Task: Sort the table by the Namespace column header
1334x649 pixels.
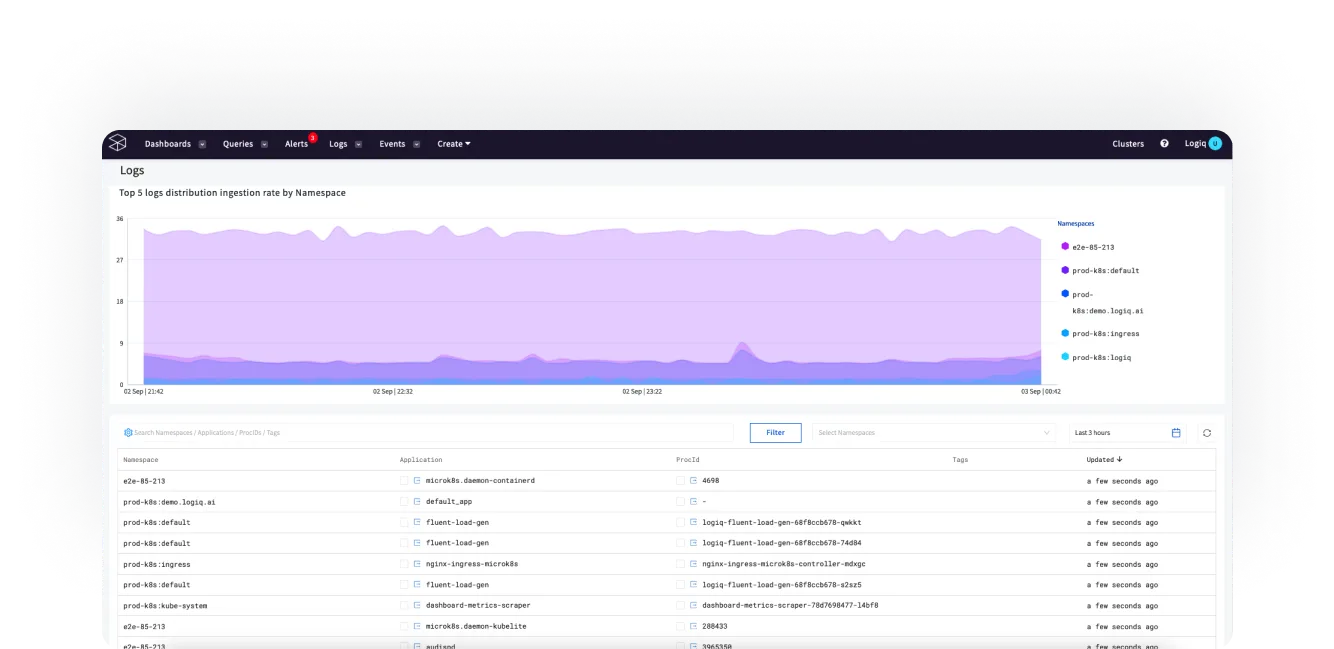Action: tap(141, 460)
